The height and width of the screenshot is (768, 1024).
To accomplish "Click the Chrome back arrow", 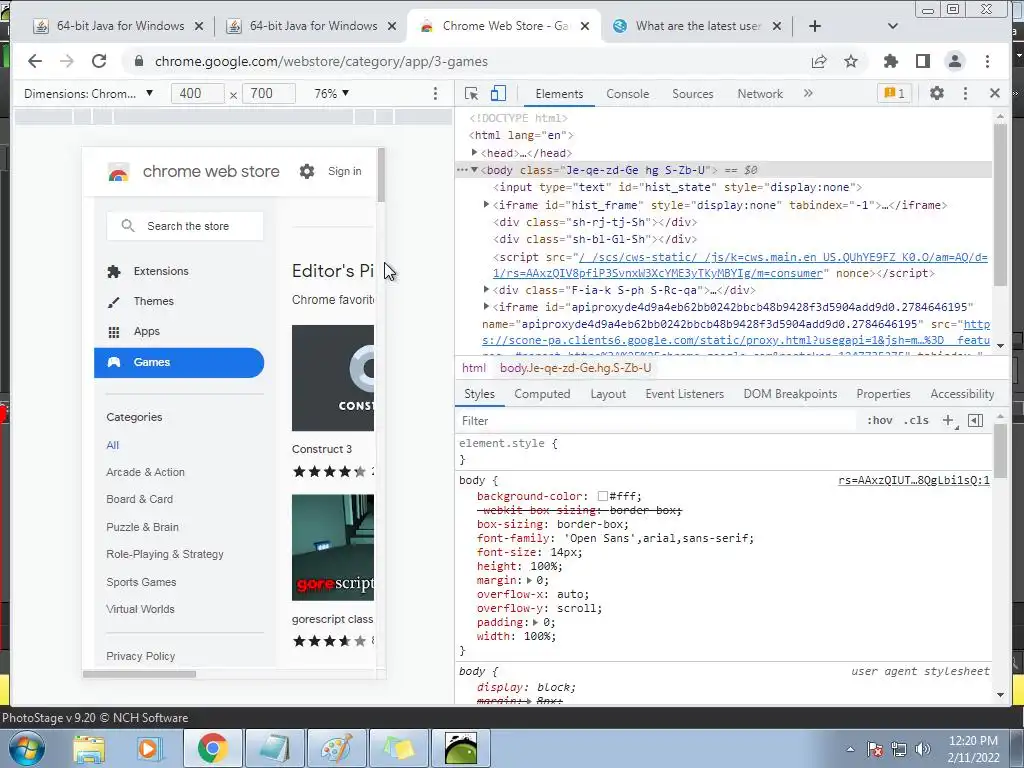I will [x=35, y=61].
